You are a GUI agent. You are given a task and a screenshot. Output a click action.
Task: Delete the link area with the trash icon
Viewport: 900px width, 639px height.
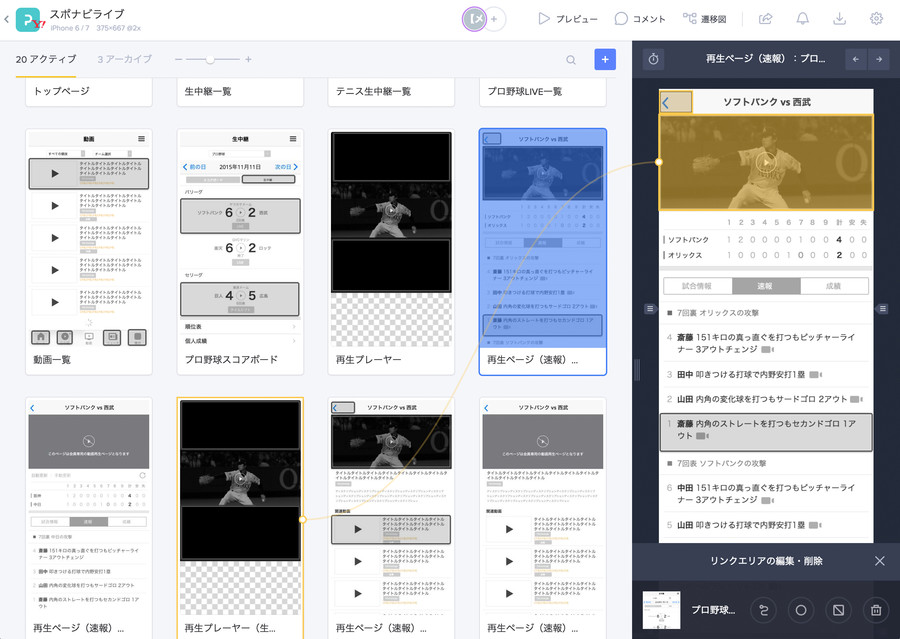tap(876, 610)
